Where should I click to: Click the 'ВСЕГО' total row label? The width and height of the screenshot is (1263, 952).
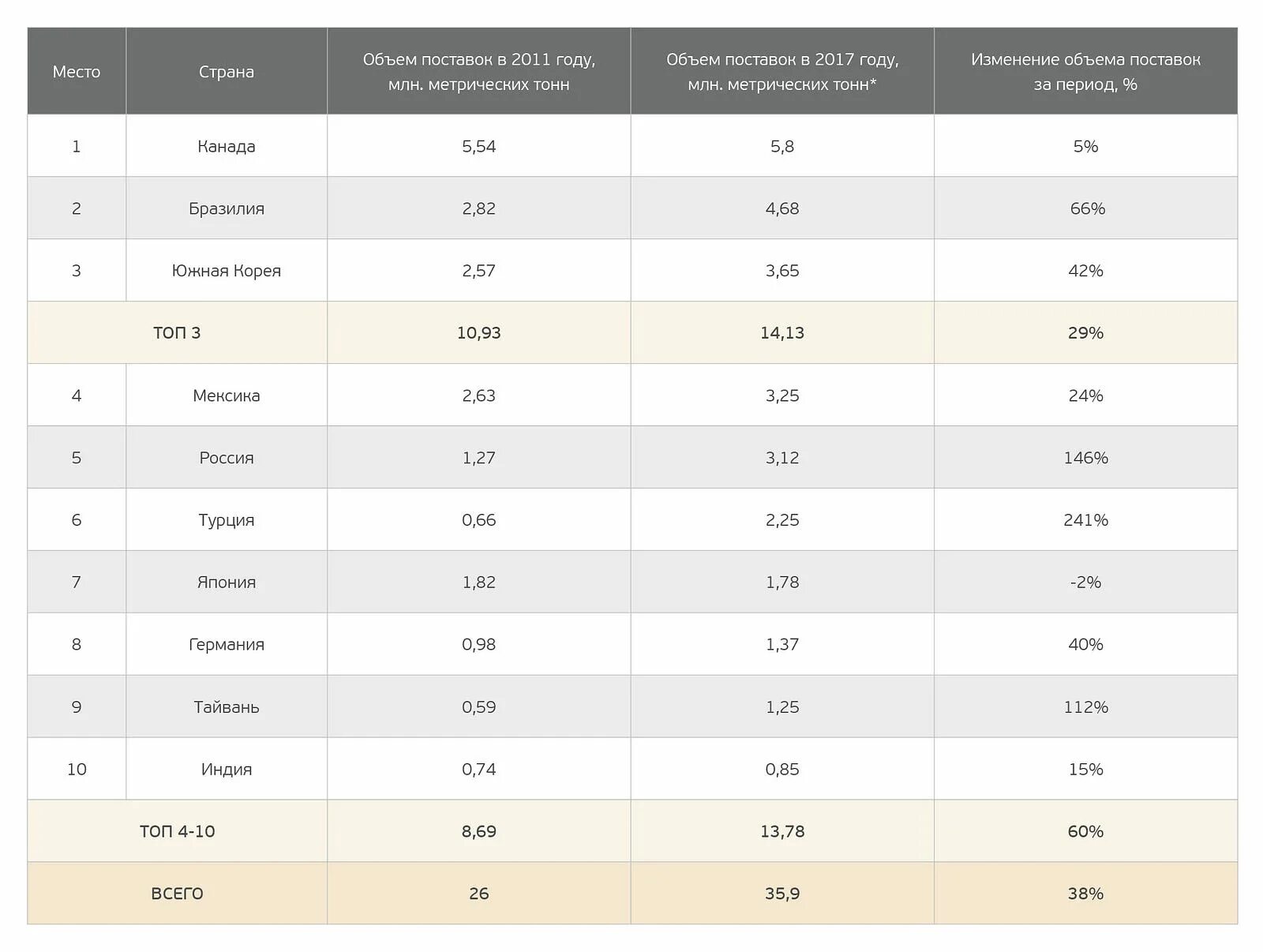point(177,894)
